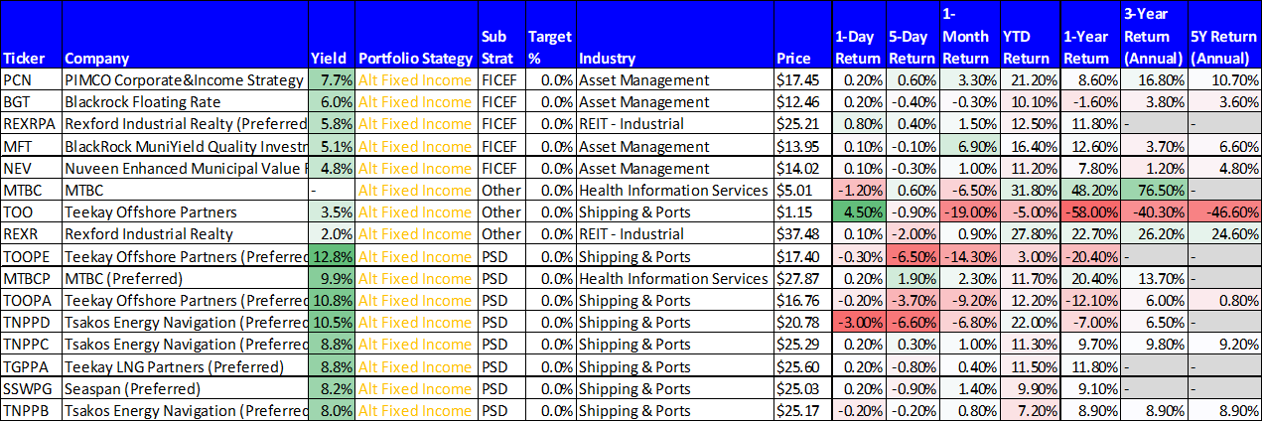The width and height of the screenshot is (1263, 422).
Task: Click ticker cell SSWPG
Action: [x=31, y=388]
